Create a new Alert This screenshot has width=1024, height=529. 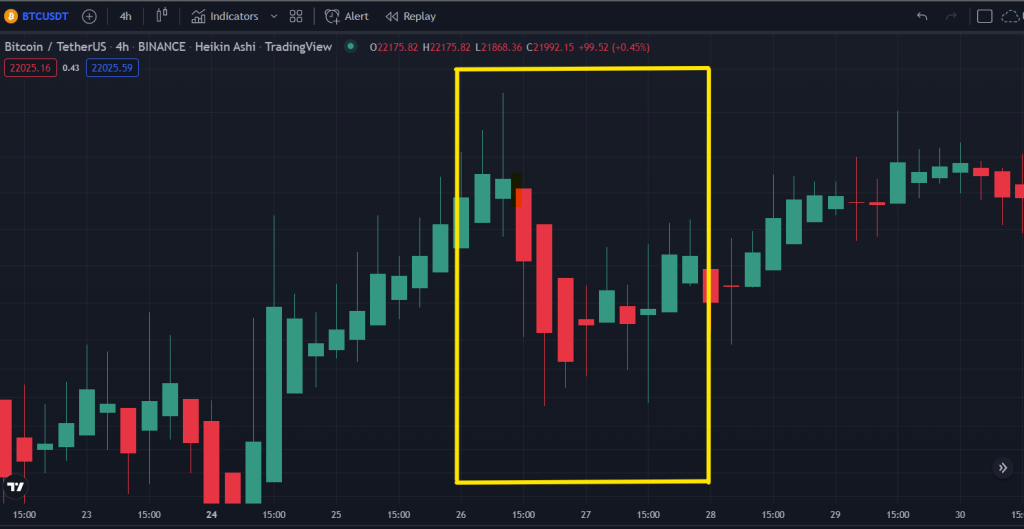347,16
